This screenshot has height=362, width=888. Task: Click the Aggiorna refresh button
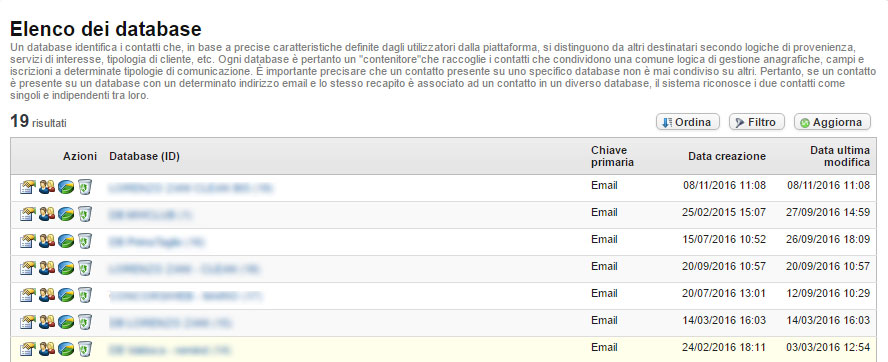tap(832, 122)
